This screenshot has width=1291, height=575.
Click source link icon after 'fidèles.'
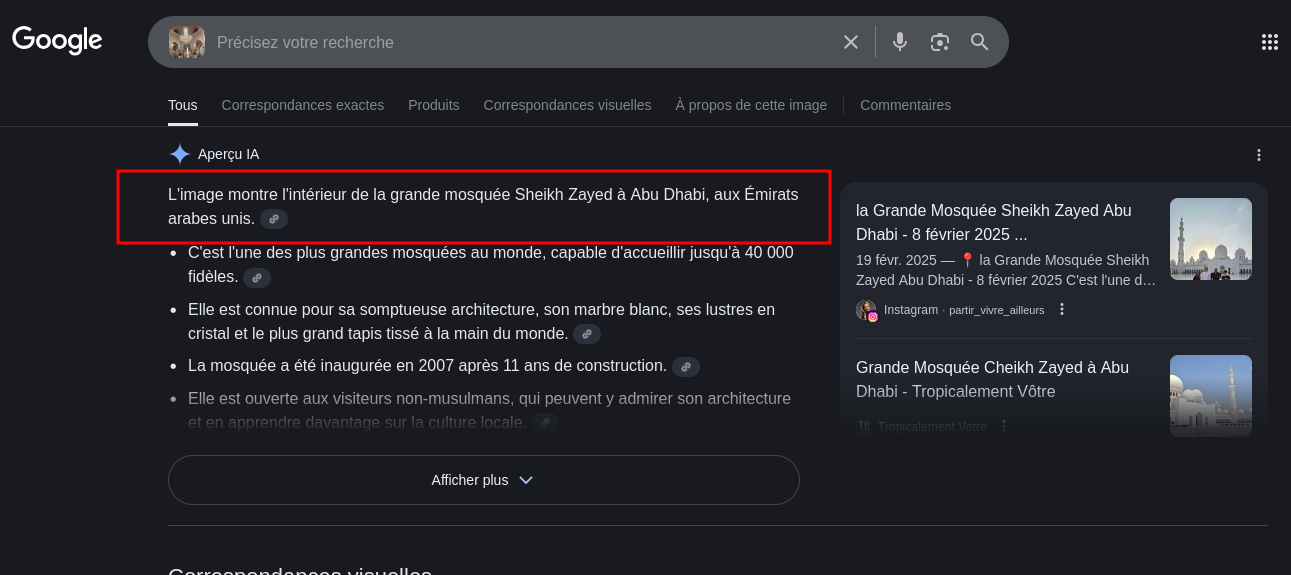click(x=257, y=278)
